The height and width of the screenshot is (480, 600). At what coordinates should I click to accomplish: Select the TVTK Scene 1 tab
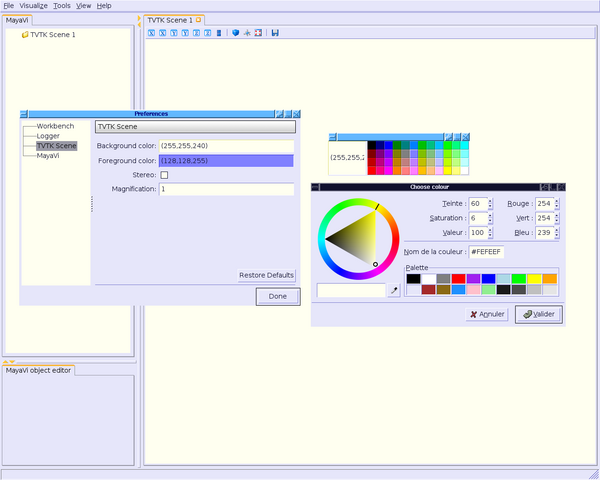point(174,20)
